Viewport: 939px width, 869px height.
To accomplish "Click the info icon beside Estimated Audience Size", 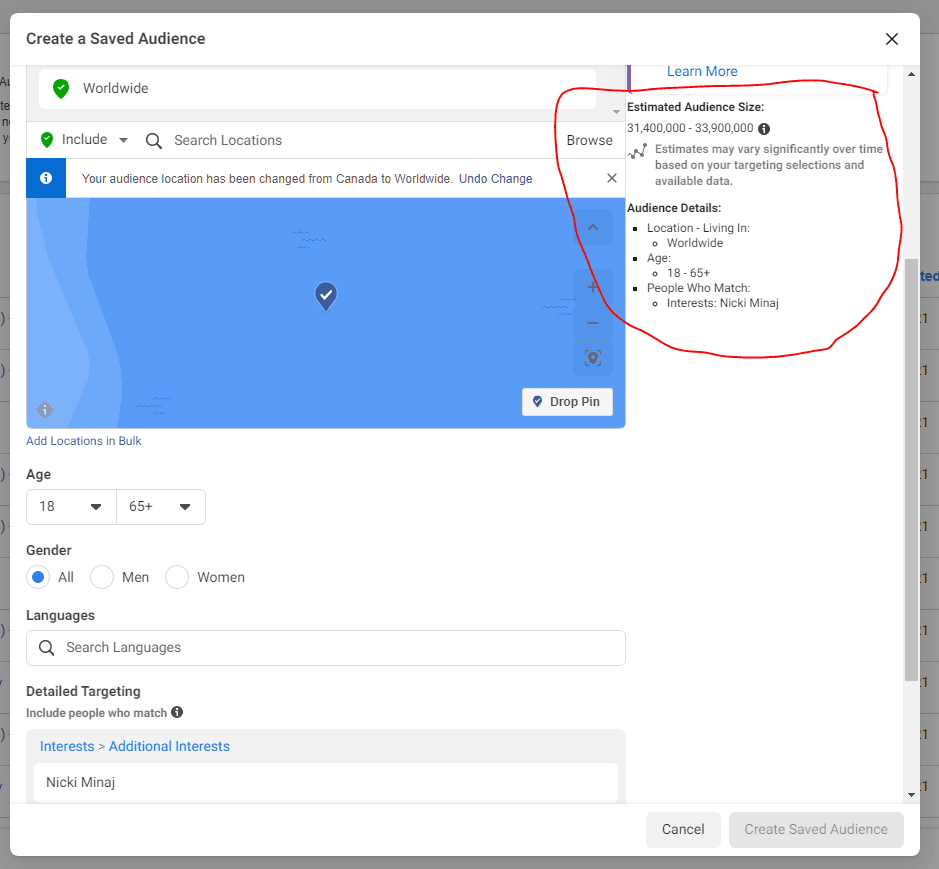I will click(x=763, y=128).
